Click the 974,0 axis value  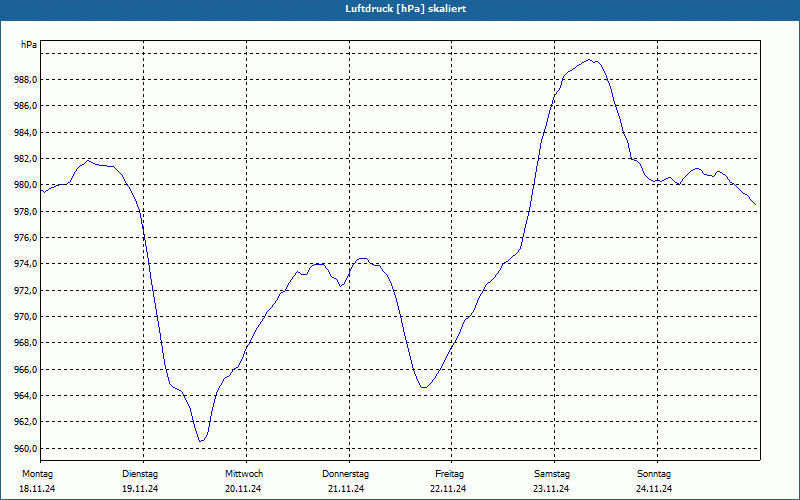tap(26, 264)
